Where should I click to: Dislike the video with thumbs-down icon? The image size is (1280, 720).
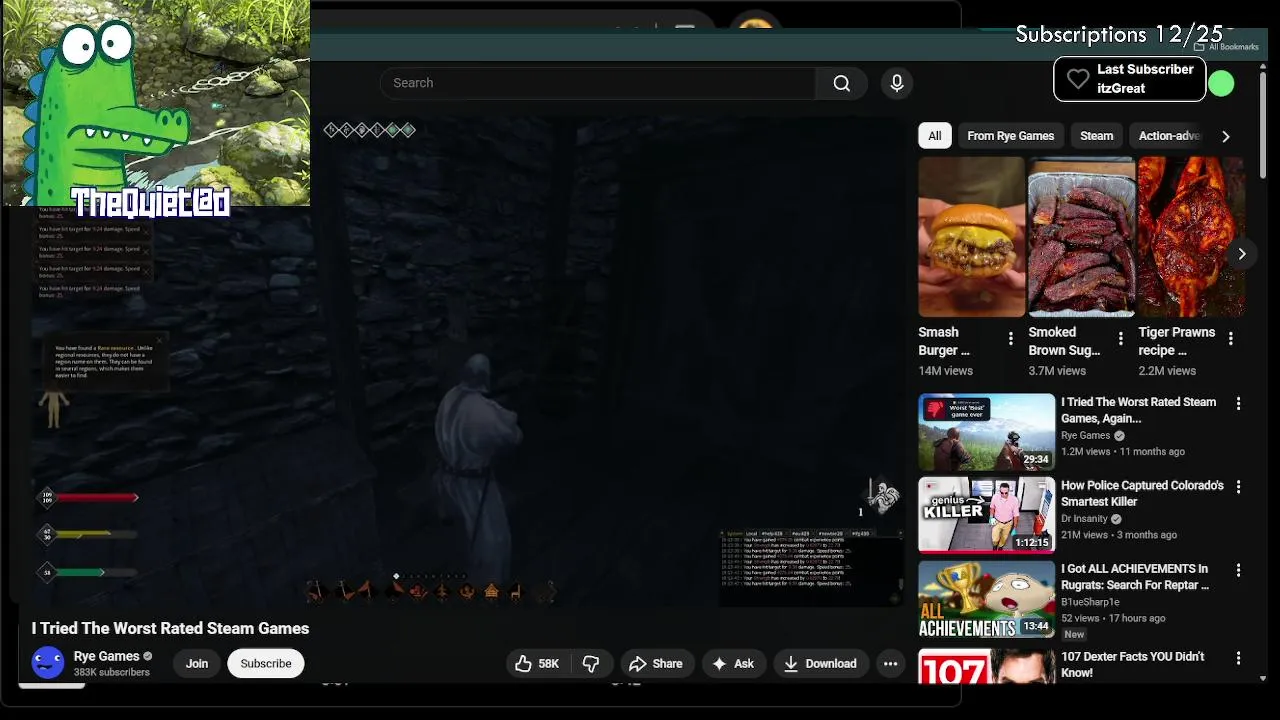tap(591, 663)
